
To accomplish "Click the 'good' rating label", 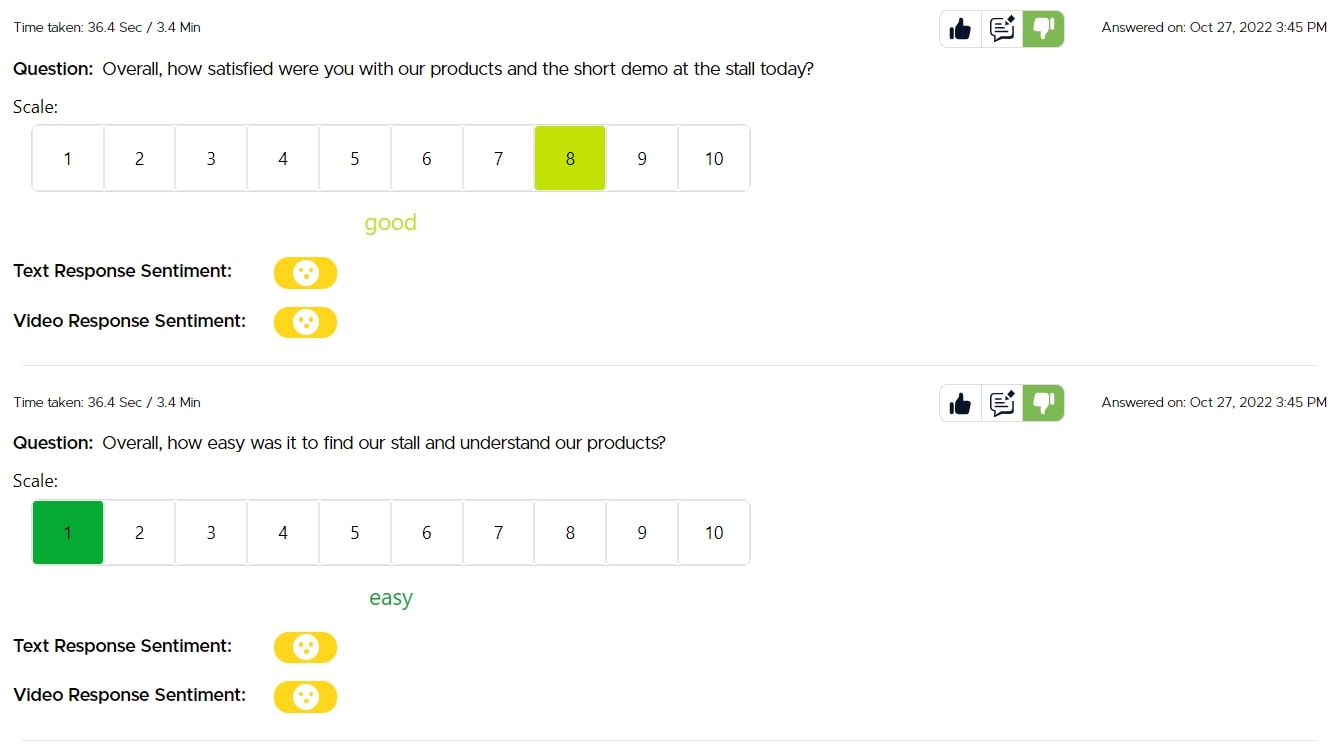I will point(390,223).
